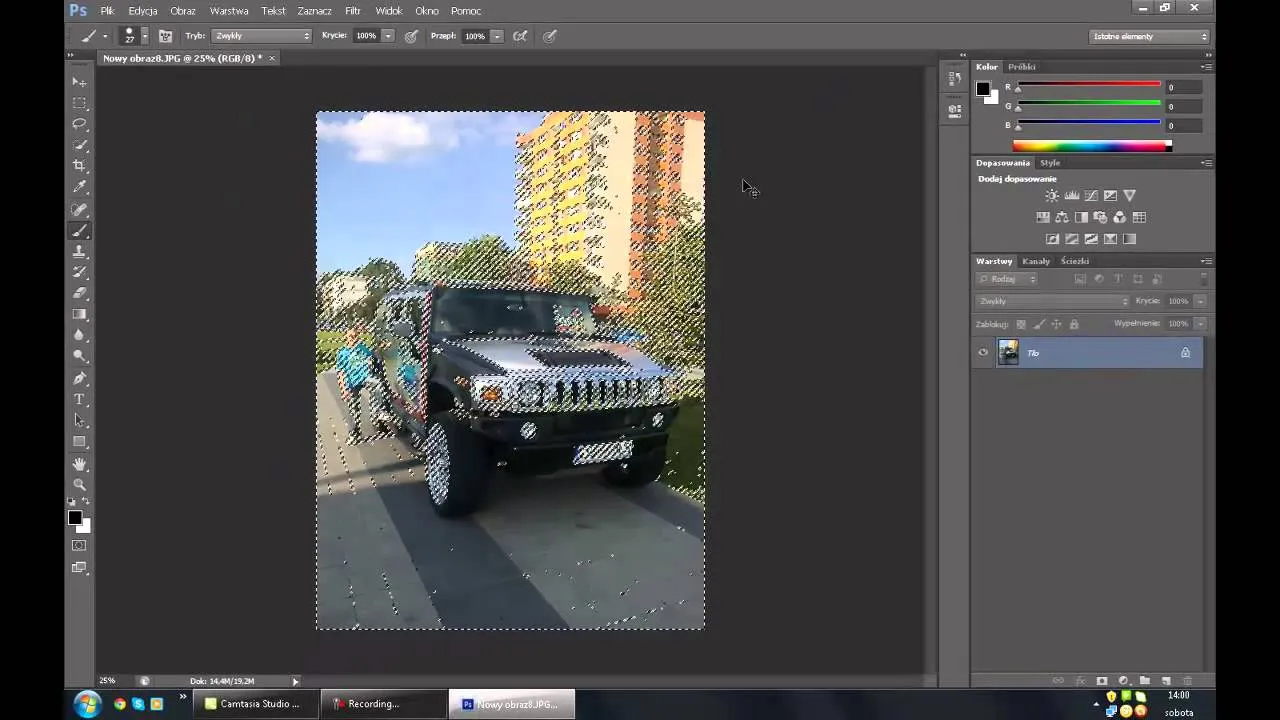
Task: Open the Filtr menu
Action: pos(352,11)
